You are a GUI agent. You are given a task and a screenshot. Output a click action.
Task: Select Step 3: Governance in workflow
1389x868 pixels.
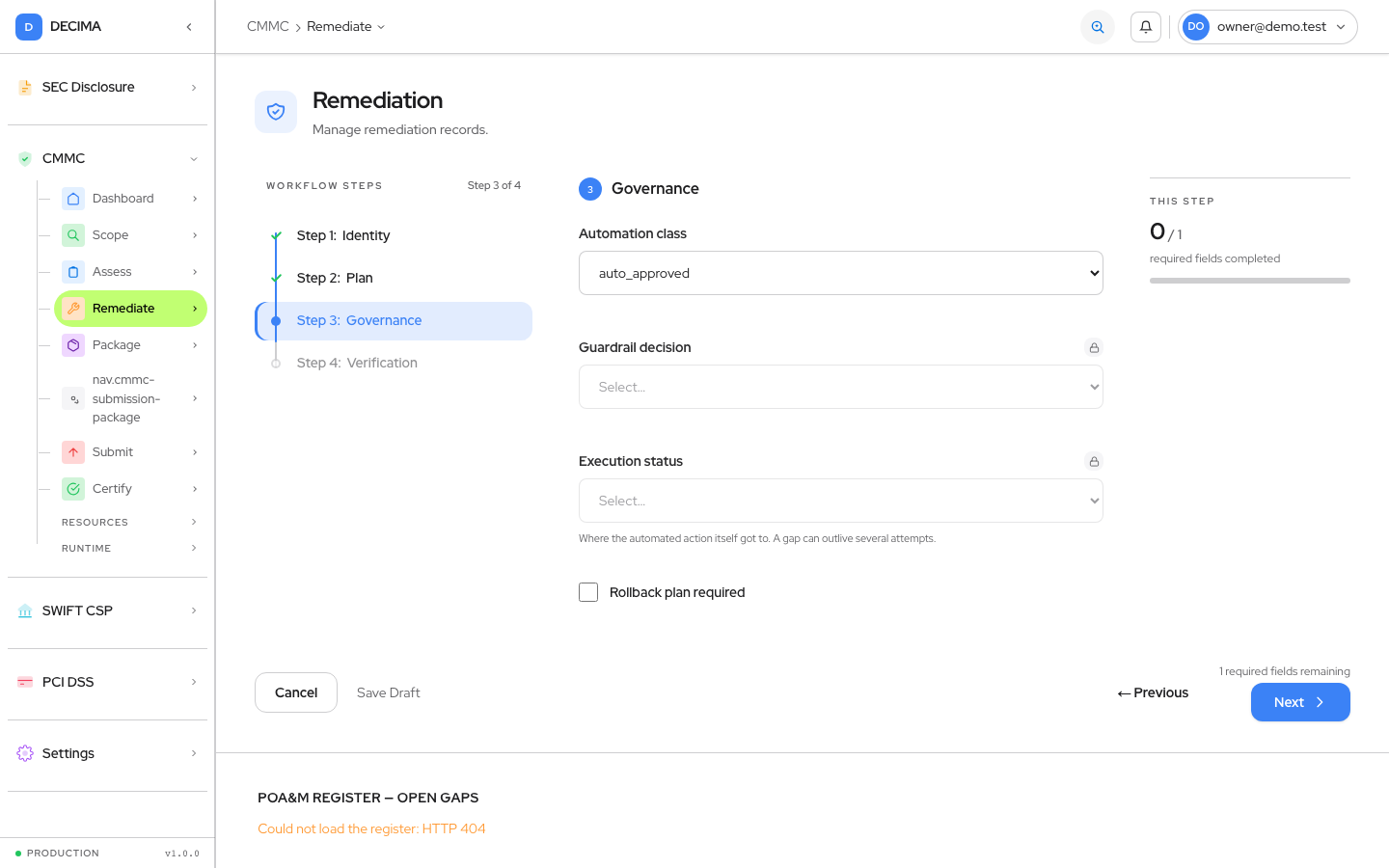394,321
